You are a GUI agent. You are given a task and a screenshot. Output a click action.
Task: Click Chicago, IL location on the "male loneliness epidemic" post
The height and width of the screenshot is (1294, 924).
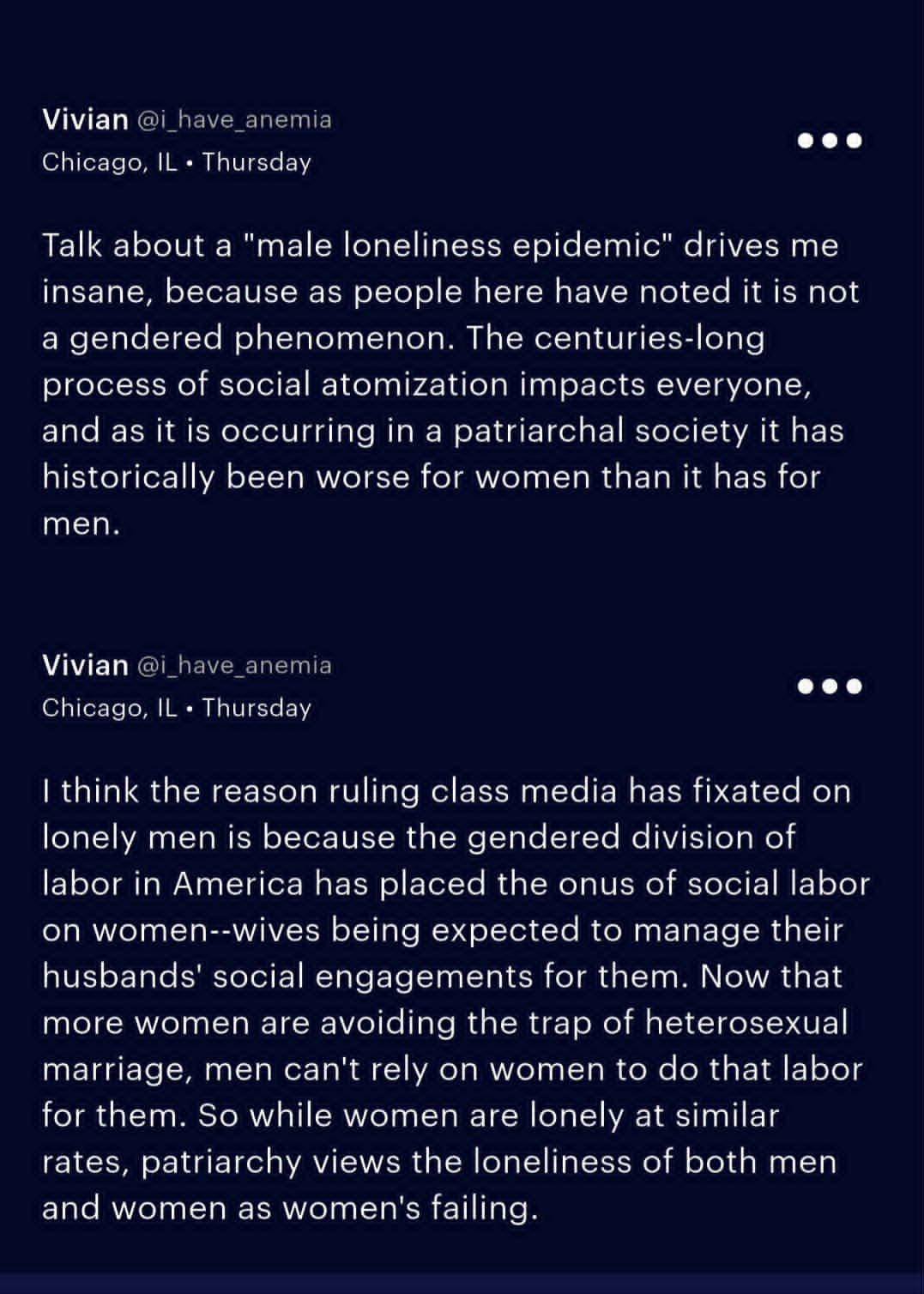coord(109,162)
